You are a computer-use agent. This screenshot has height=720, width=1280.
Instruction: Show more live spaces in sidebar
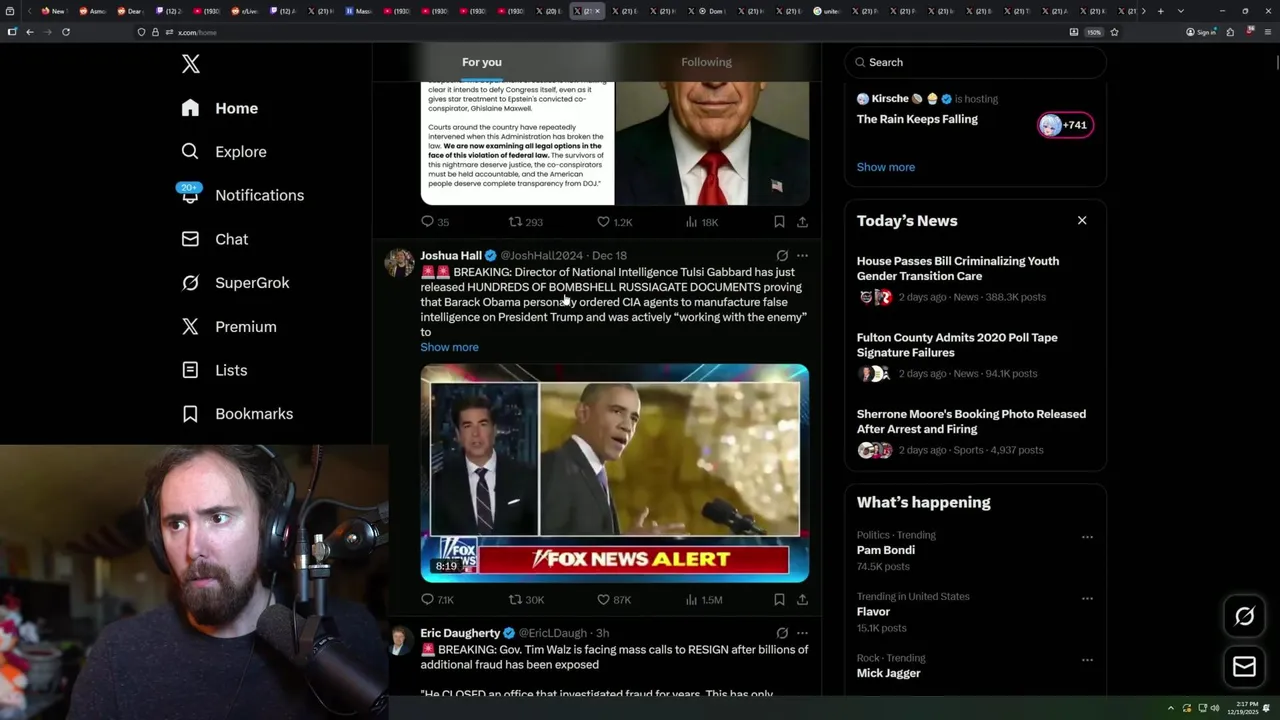click(x=885, y=167)
